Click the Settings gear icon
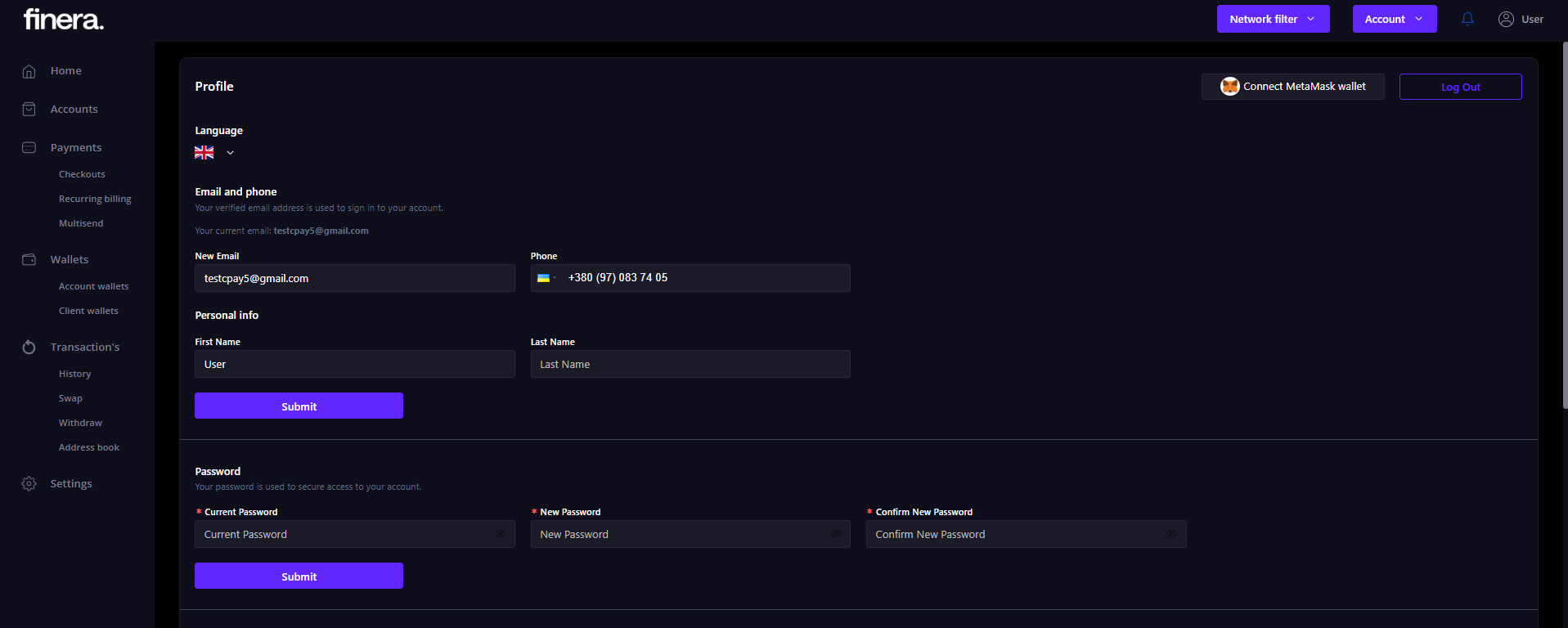Image resolution: width=1568 pixels, height=628 pixels. (29, 484)
